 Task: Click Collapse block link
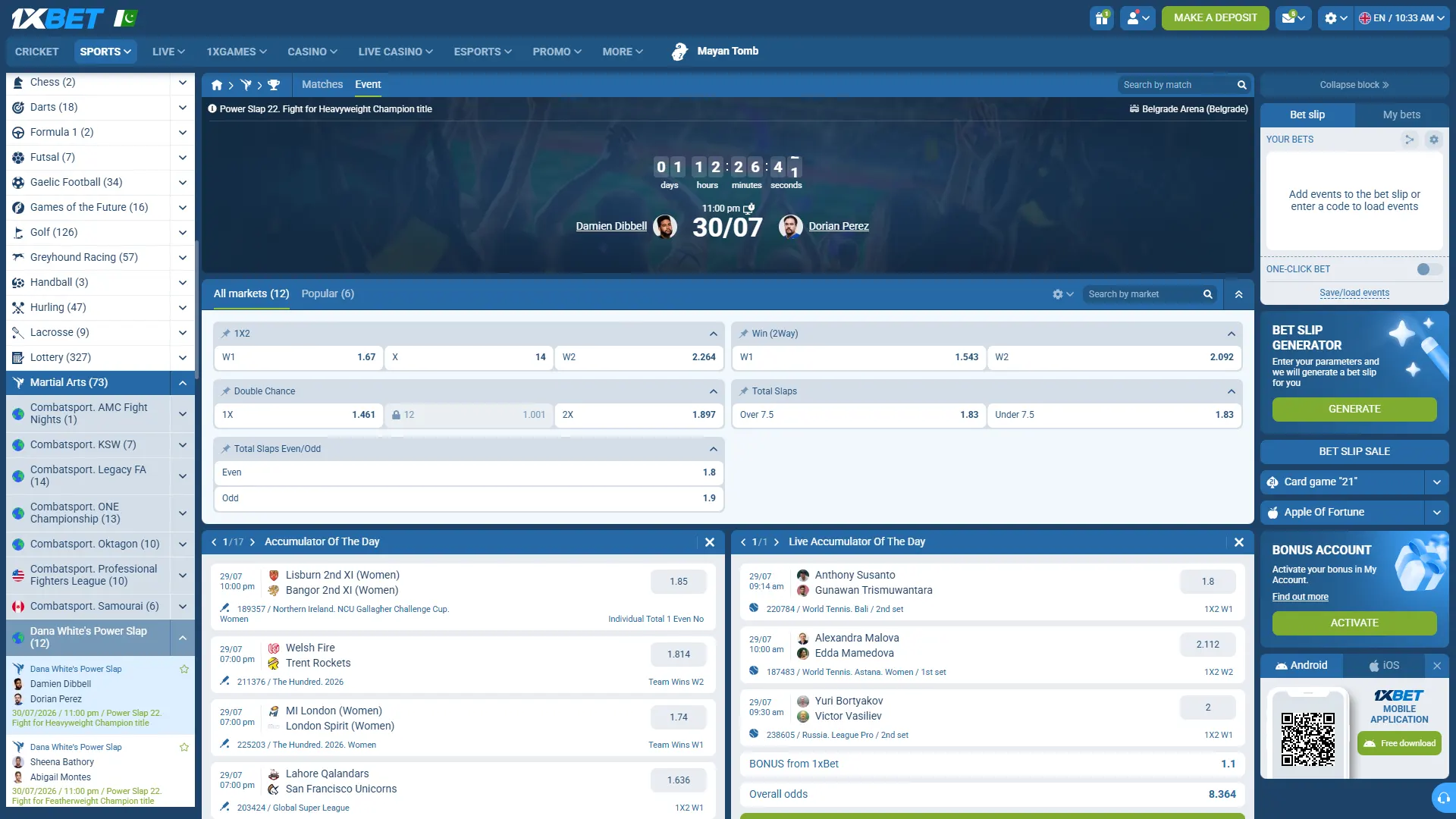pyautogui.click(x=1354, y=85)
